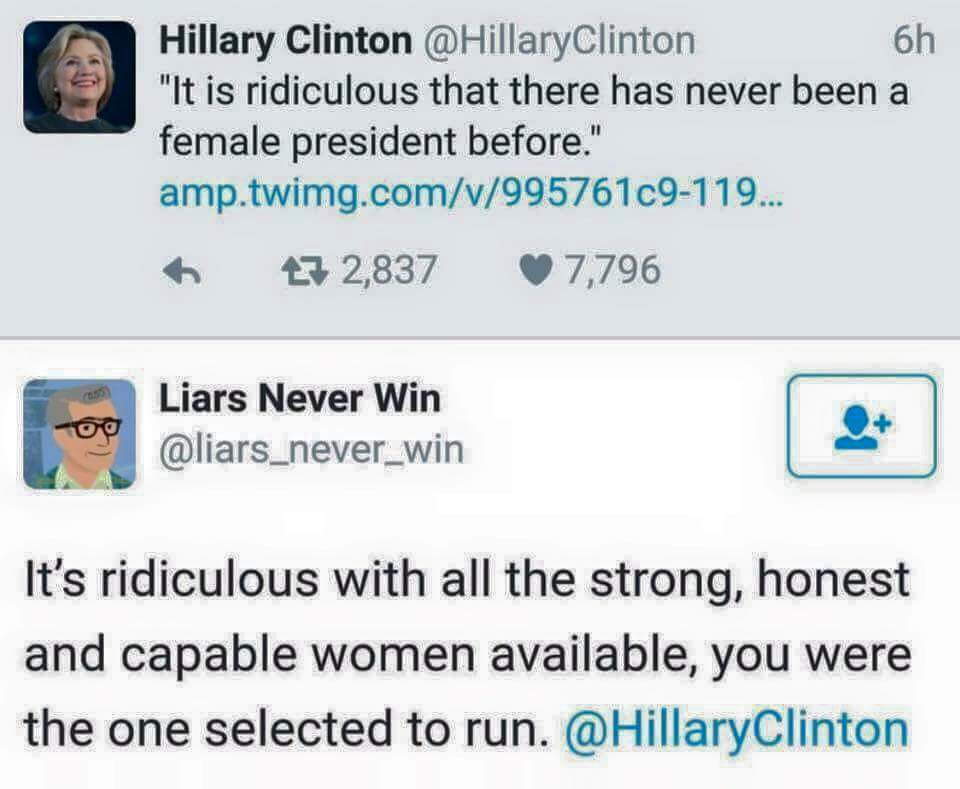Image resolution: width=960 pixels, height=789 pixels.
Task: Retweet Hillary Clinton's tweet with the retweet icon
Action: point(304,271)
